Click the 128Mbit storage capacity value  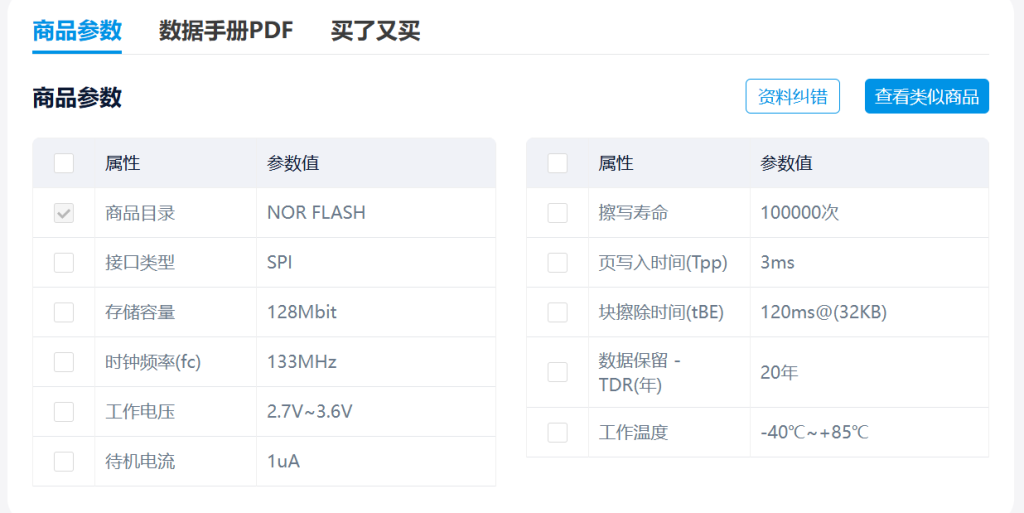[x=302, y=312]
